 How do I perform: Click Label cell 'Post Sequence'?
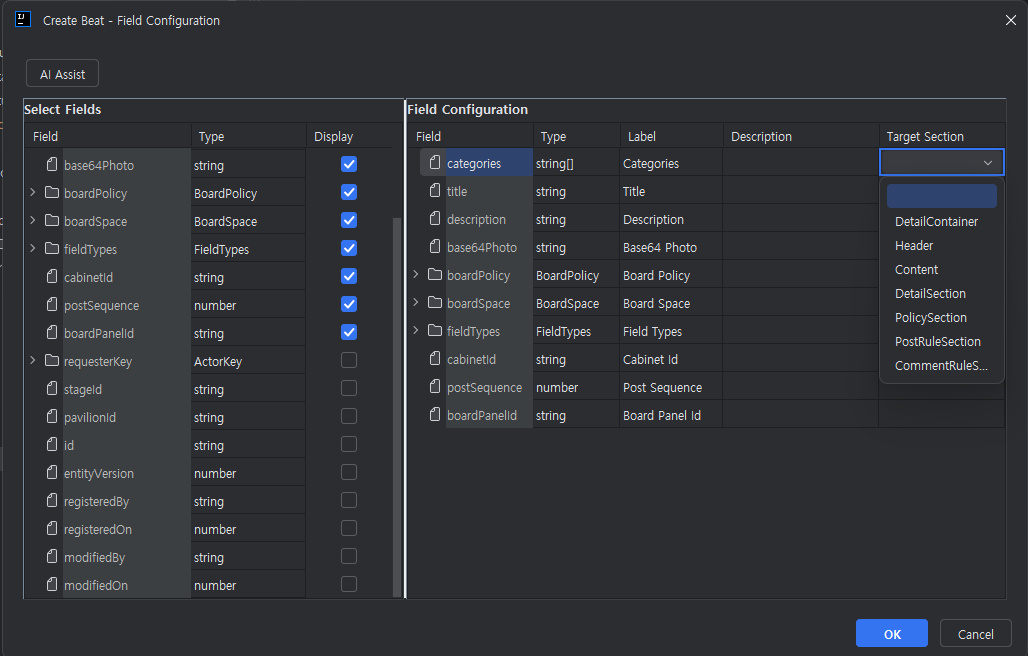[670, 387]
